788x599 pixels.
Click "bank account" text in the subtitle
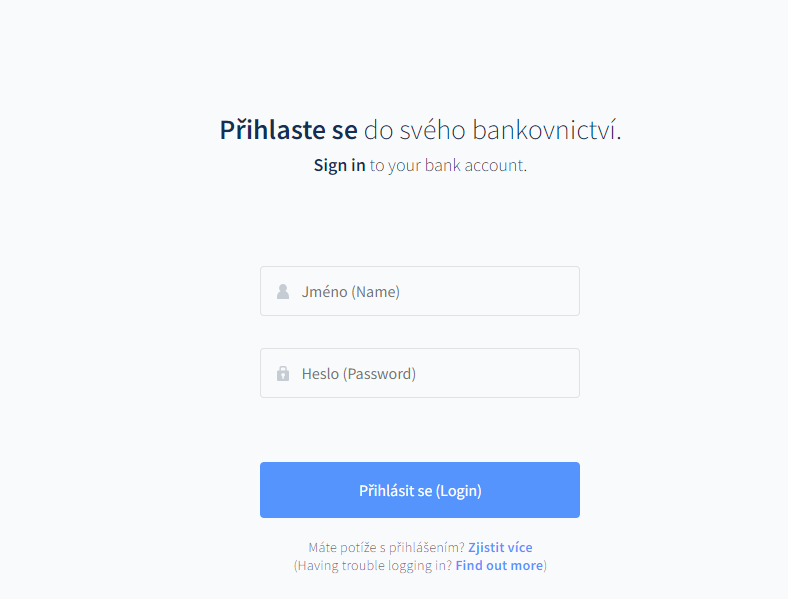coord(473,165)
